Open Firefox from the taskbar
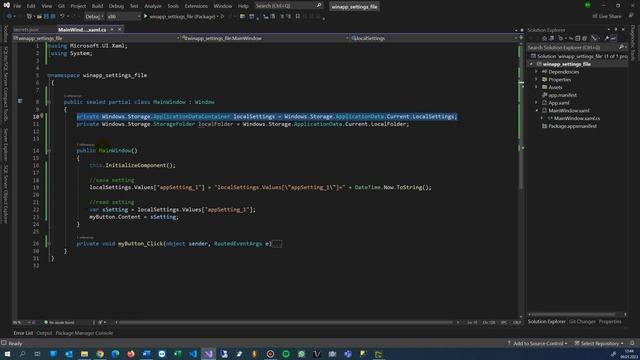This screenshot has width=640, height=360. coord(131,354)
